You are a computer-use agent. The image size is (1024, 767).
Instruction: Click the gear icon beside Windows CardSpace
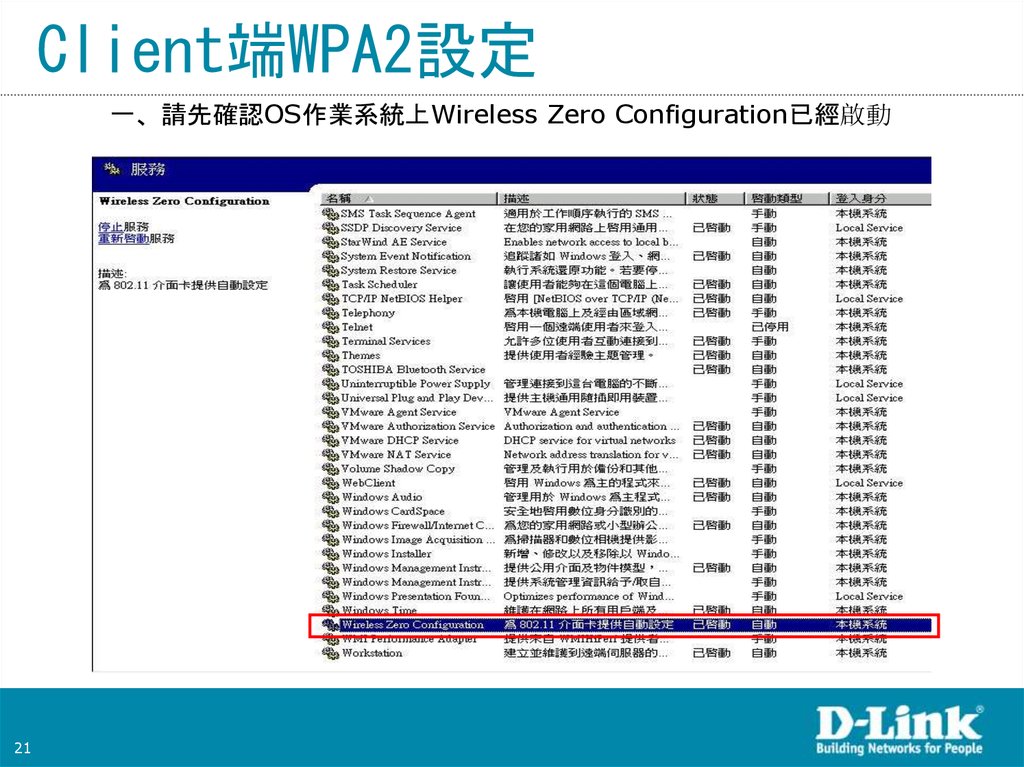tap(330, 512)
